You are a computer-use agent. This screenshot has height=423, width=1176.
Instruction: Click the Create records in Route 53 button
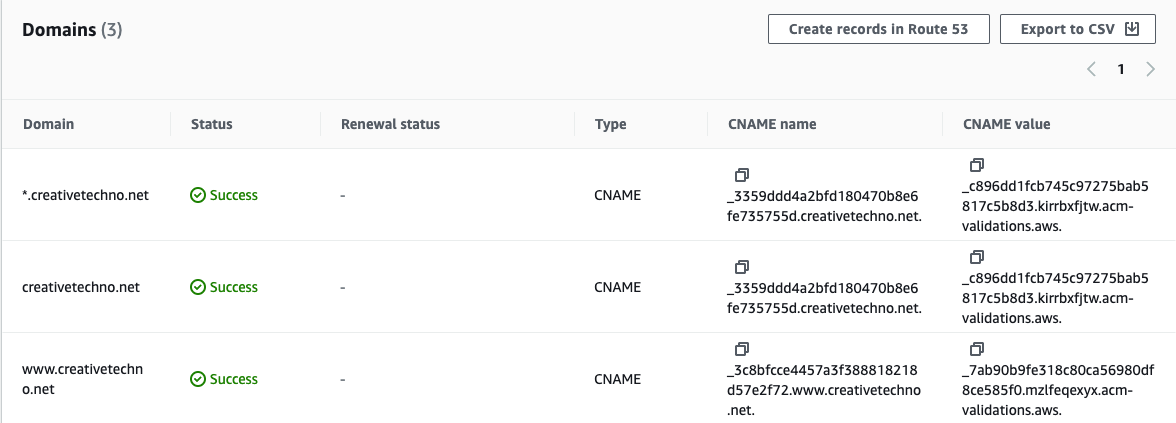[879, 30]
